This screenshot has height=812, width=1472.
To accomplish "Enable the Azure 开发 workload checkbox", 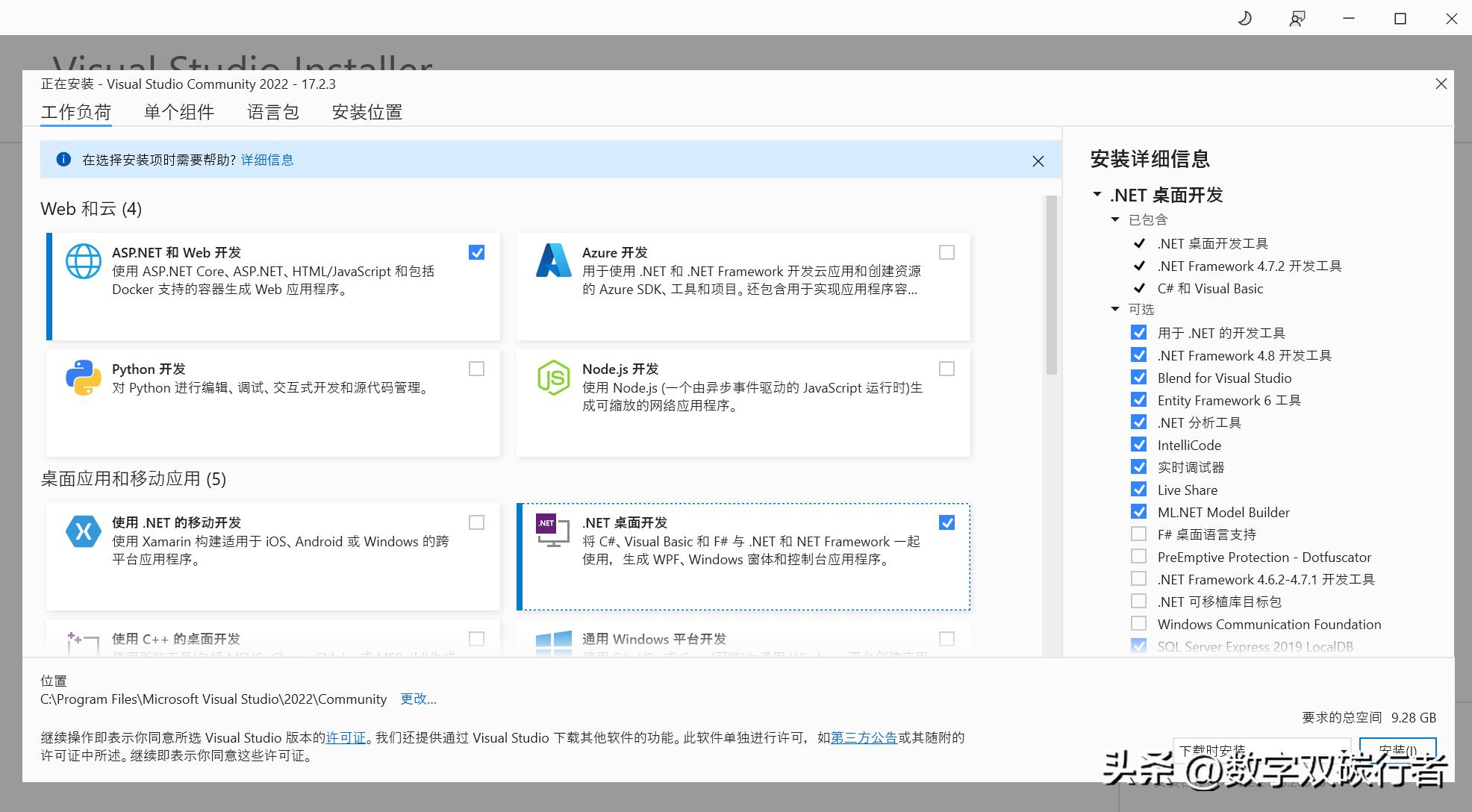I will click(946, 252).
